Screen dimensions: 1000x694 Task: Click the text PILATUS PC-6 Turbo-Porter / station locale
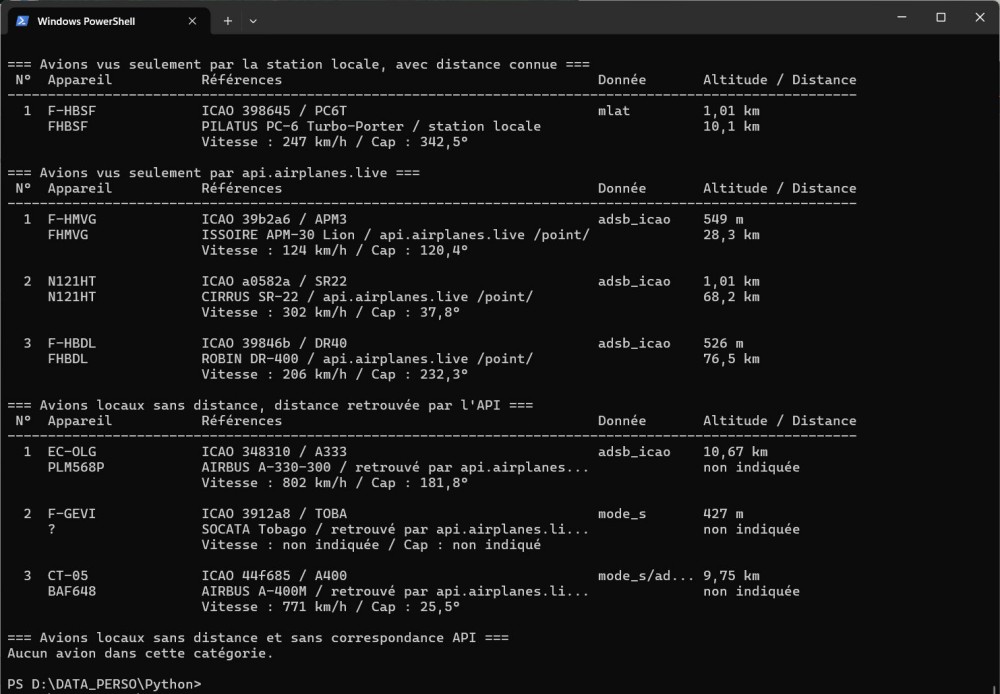pyautogui.click(x=371, y=126)
